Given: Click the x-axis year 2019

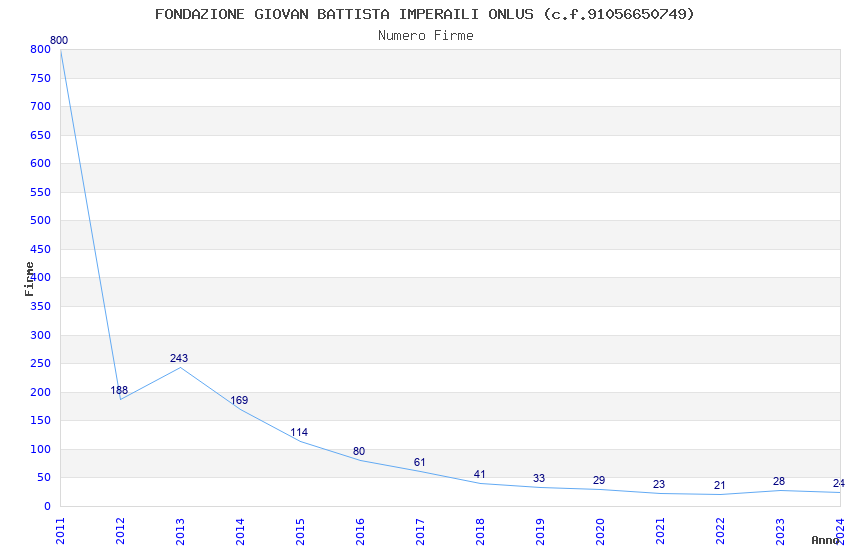Looking at the screenshot, I should tap(540, 531).
